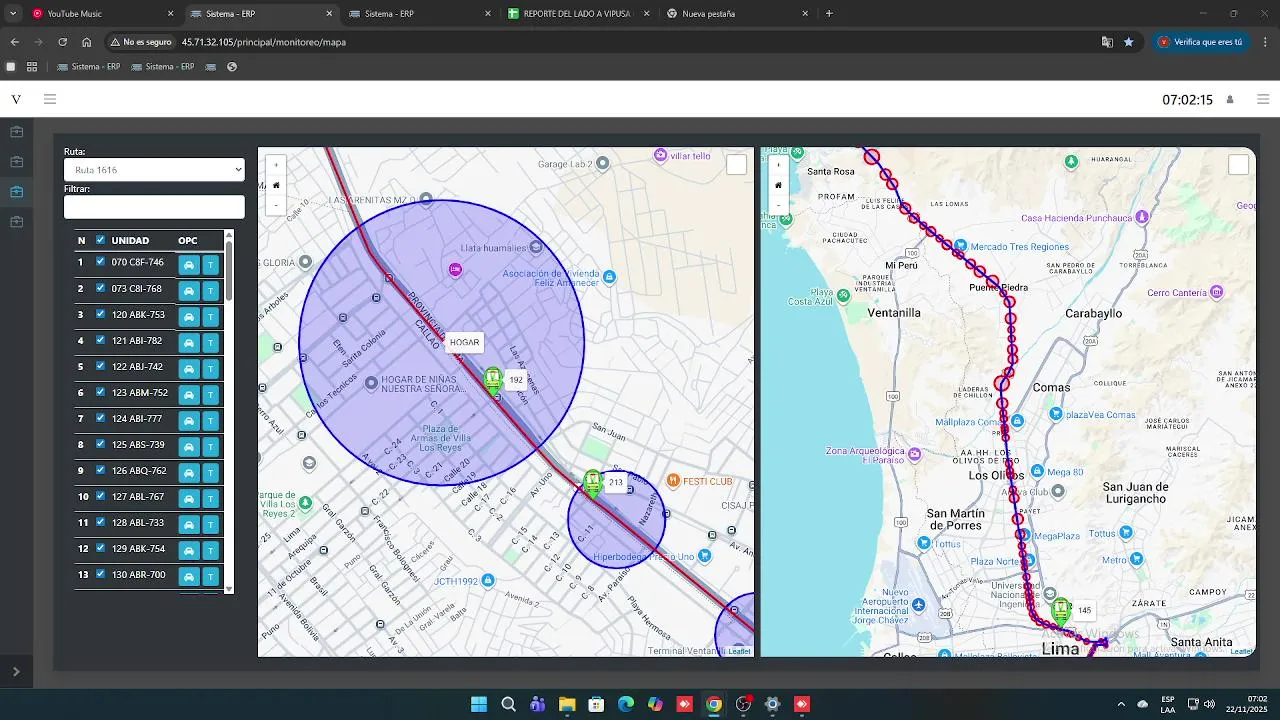Open the second briefcase sidebar icon
Viewport: 1280px width, 720px height.
click(x=16, y=162)
